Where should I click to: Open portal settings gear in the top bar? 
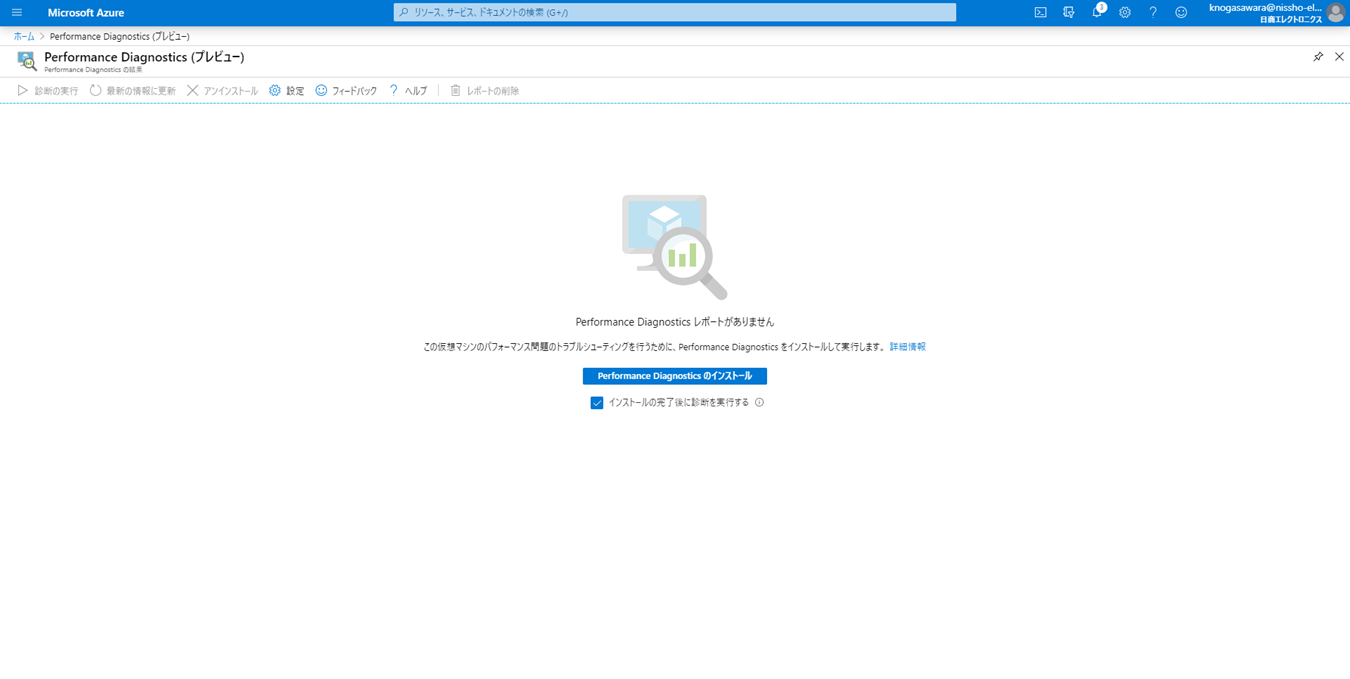pyautogui.click(x=1125, y=13)
